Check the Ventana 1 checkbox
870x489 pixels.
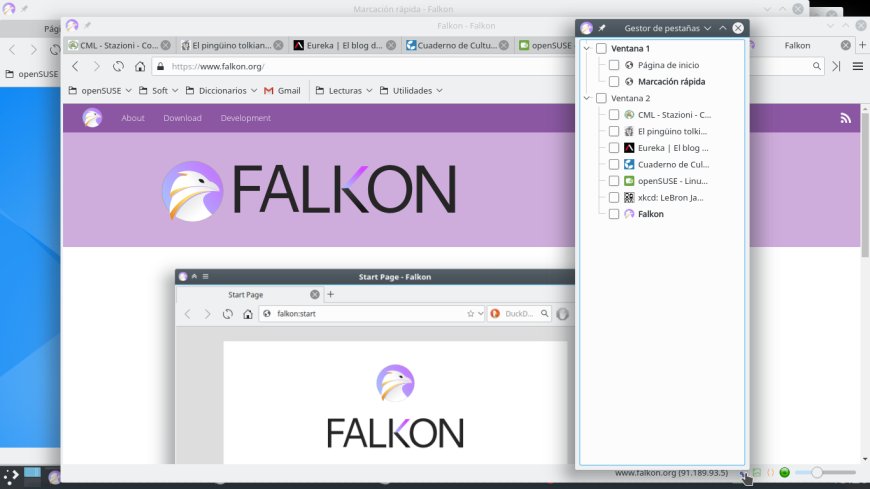click(601, 49)
